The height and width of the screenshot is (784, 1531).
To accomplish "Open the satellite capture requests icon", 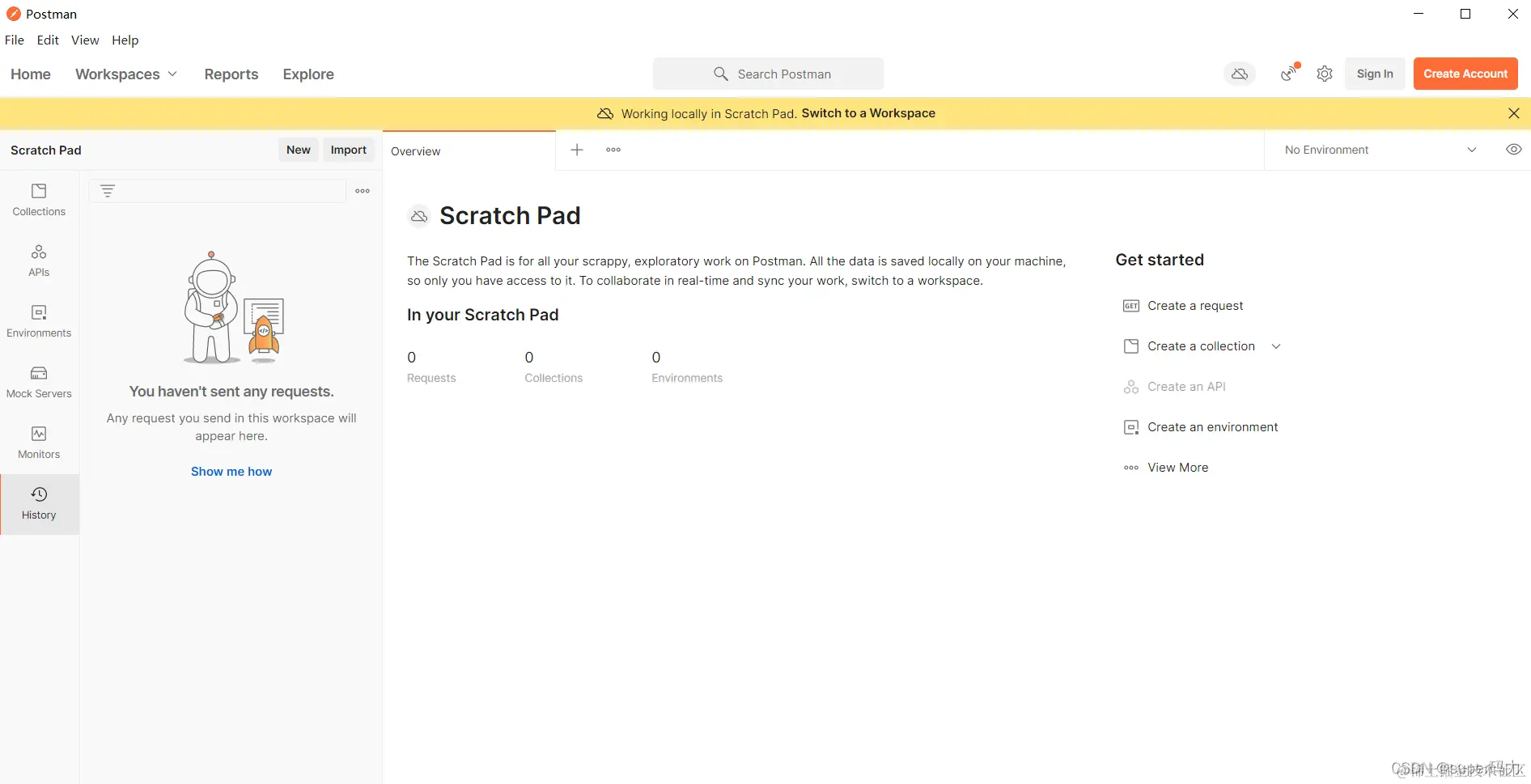I will (x=1289, y=74).
